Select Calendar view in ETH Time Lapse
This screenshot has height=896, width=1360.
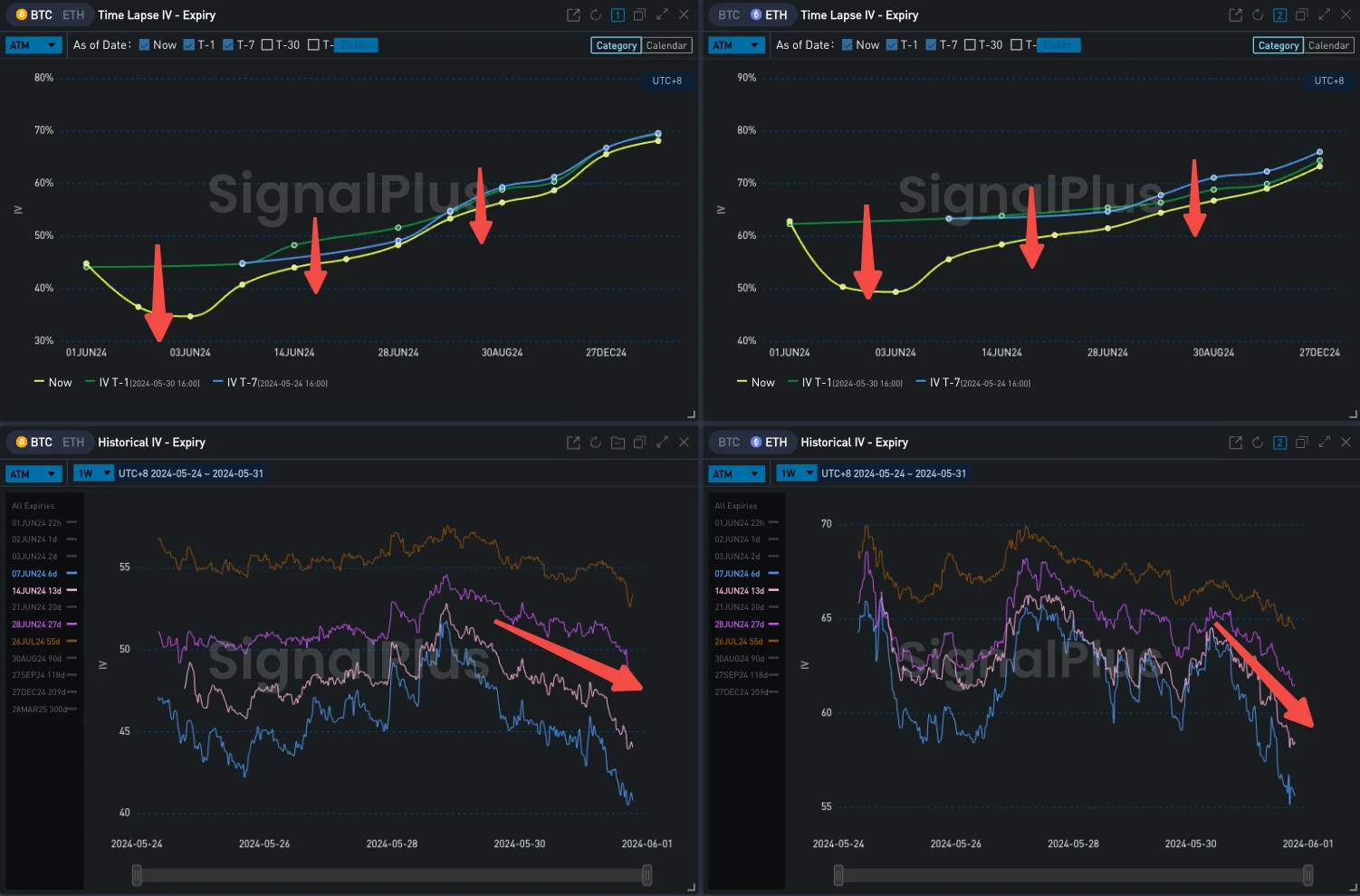[1328, 45]
